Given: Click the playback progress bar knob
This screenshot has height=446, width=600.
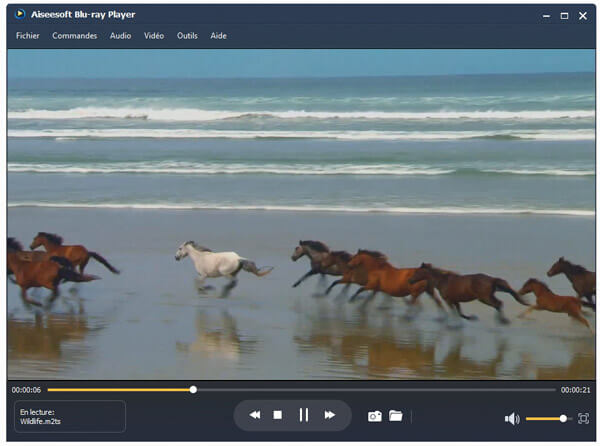Looking at the screenshot, I should click(x=193, y=389).
